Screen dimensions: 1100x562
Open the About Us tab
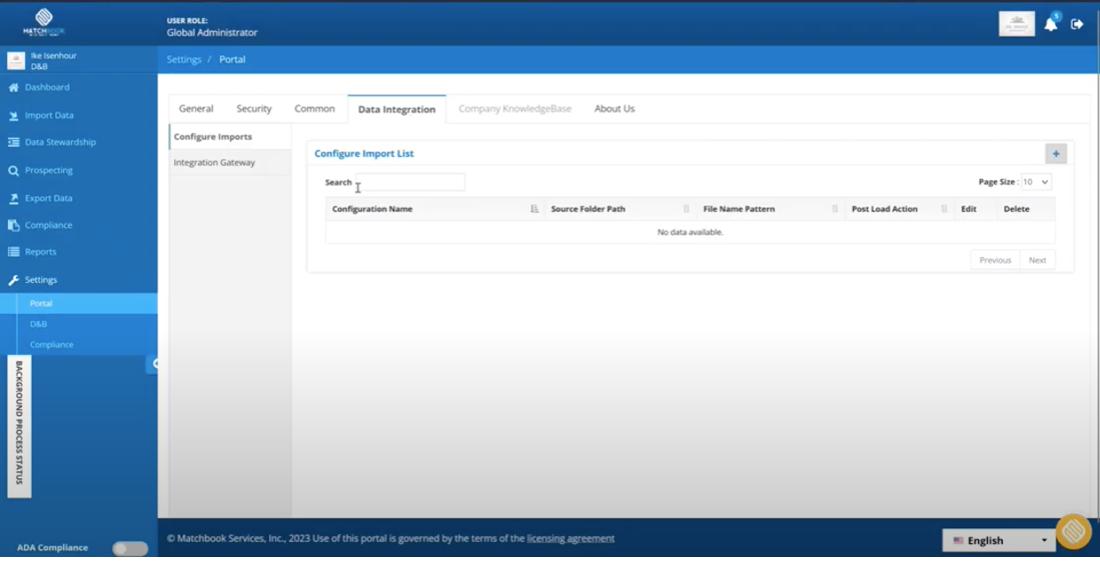(x=615, y=109)
